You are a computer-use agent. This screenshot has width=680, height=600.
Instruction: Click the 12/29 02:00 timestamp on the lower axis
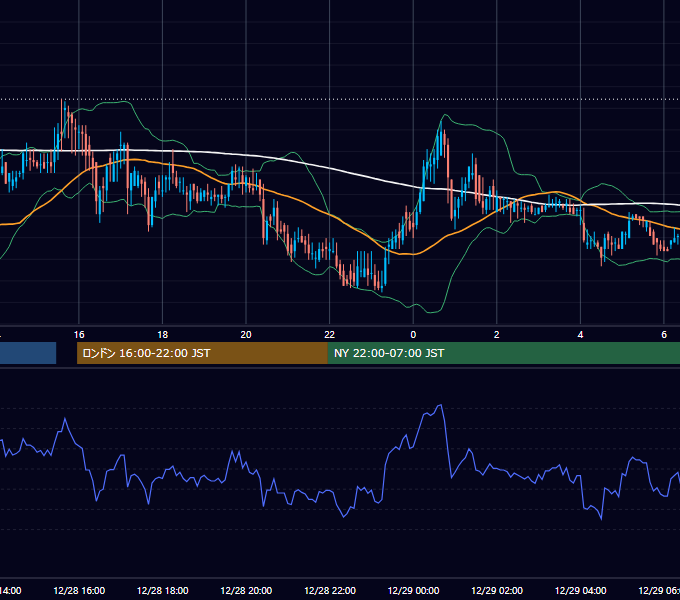coord(497,590)
